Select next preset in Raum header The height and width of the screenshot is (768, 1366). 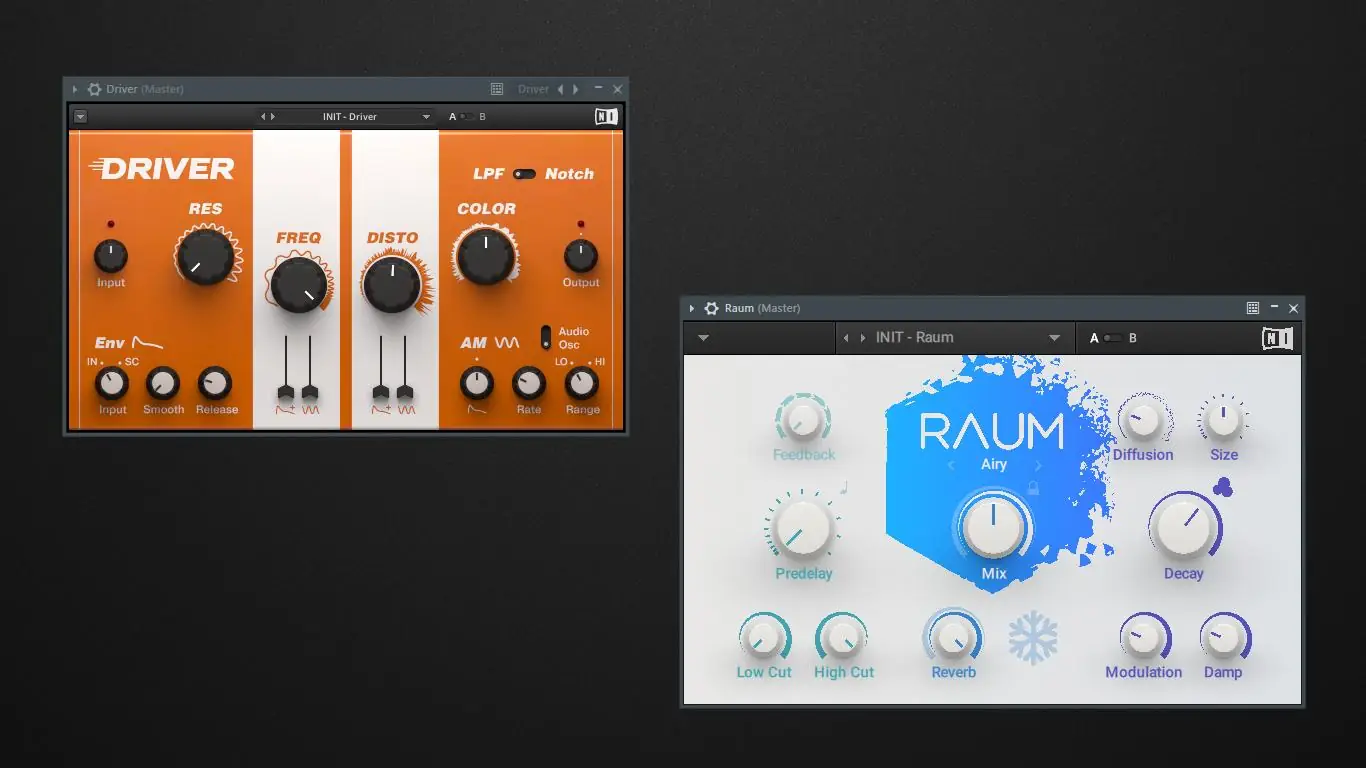click(x=863, y=338)
